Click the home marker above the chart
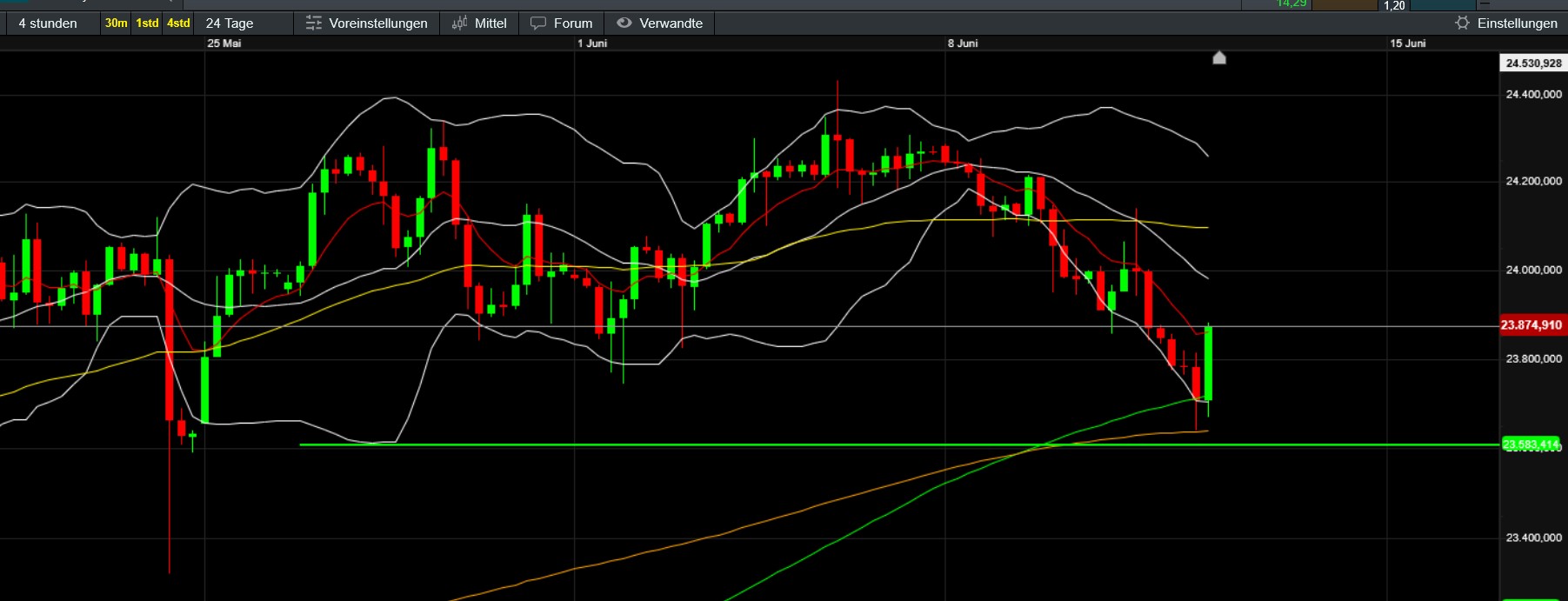Viewport: 1568px width, 601px height. coord(1219,57)
